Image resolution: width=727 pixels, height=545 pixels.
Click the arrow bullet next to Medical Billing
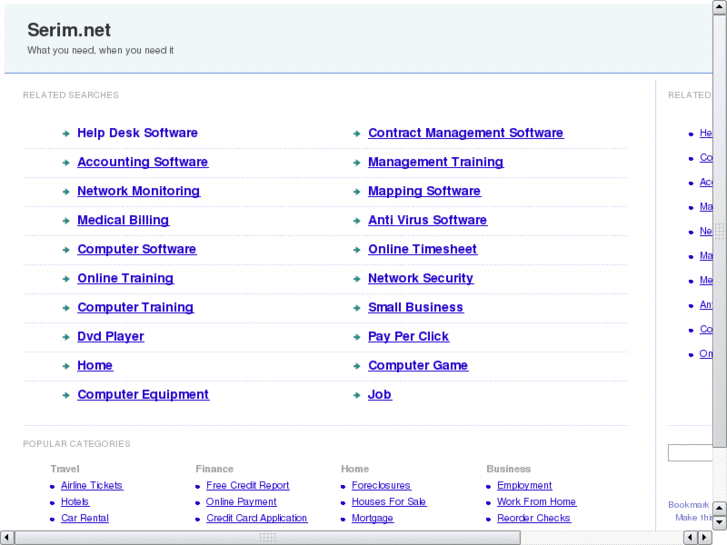click(64, 221)
